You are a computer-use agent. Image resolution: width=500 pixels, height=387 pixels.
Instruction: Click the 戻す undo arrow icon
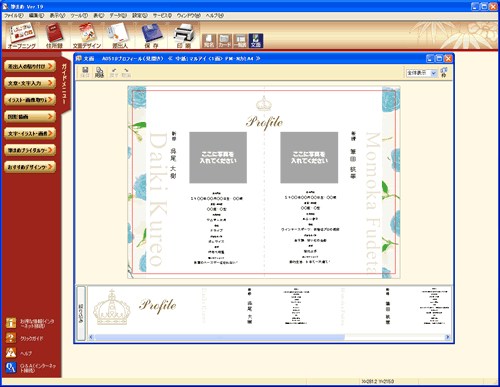pos(114,72)
